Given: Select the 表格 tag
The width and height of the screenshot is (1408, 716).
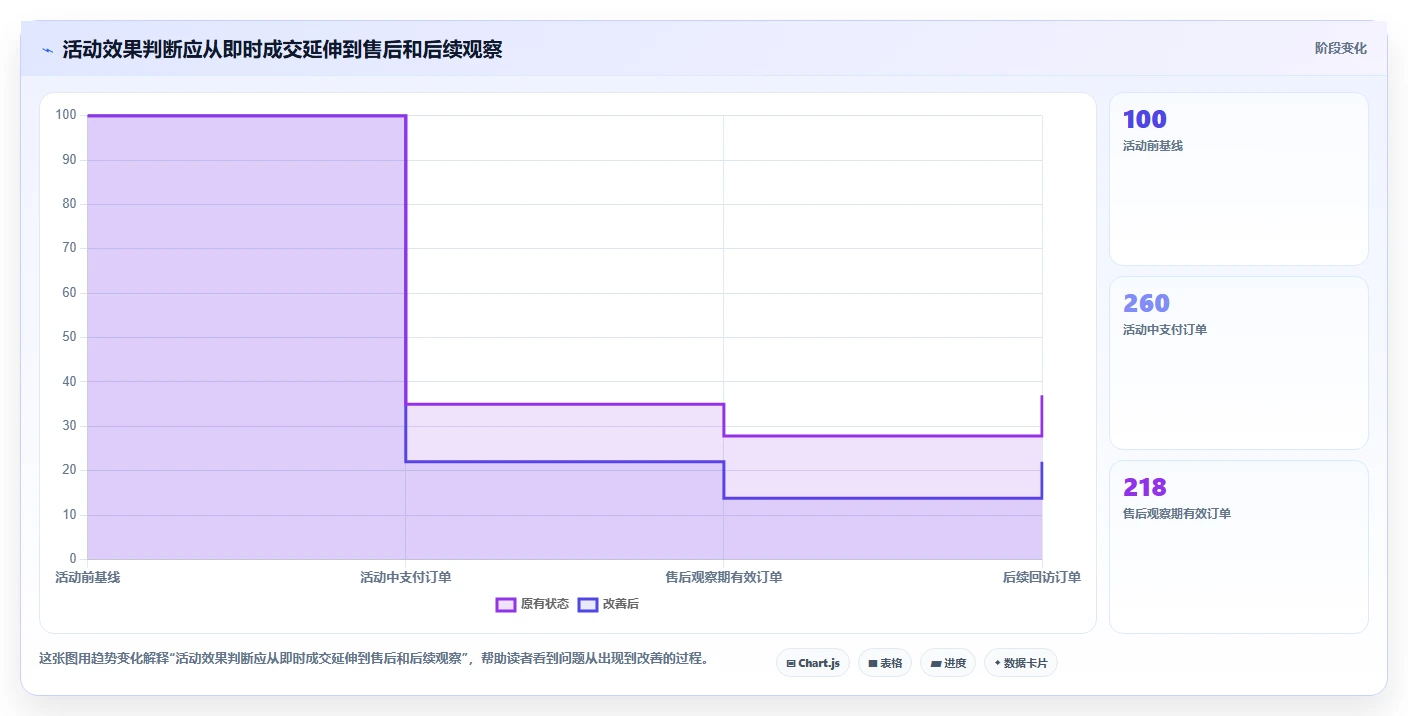Looking at the screenshot, I should click(885, 663).
